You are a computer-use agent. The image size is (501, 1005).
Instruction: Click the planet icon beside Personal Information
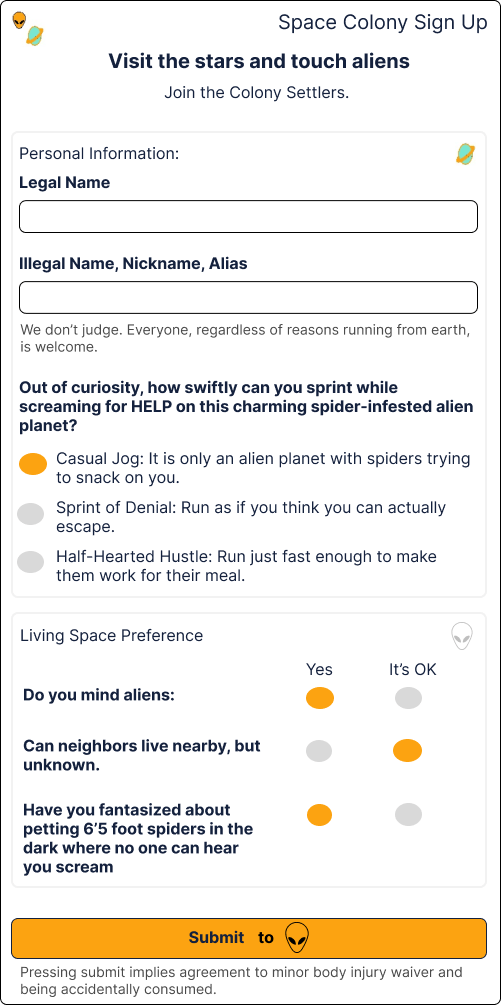pyautogui.click(x=465, y=154)
